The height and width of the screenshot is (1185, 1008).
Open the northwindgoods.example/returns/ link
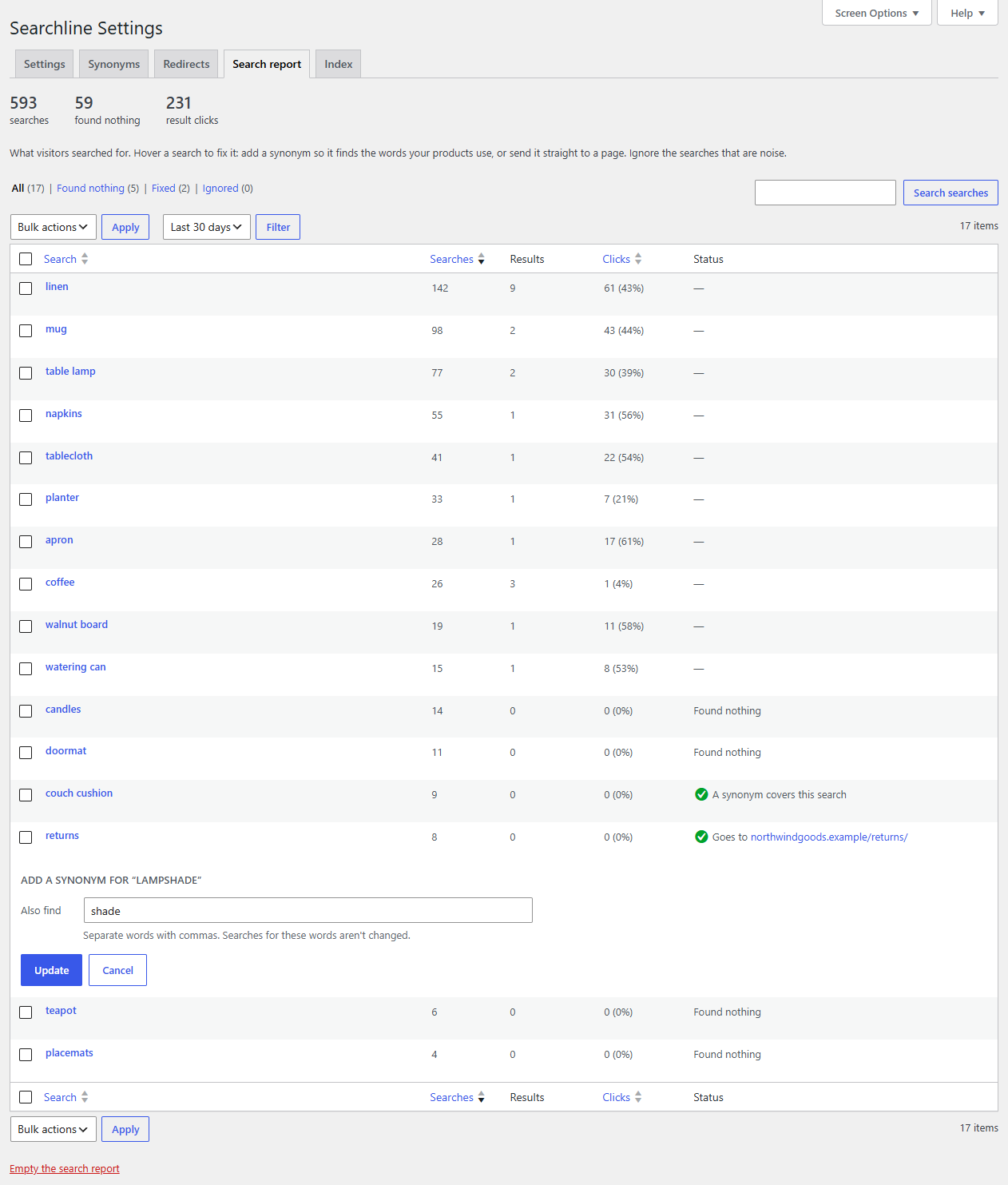tap(829, 837)
